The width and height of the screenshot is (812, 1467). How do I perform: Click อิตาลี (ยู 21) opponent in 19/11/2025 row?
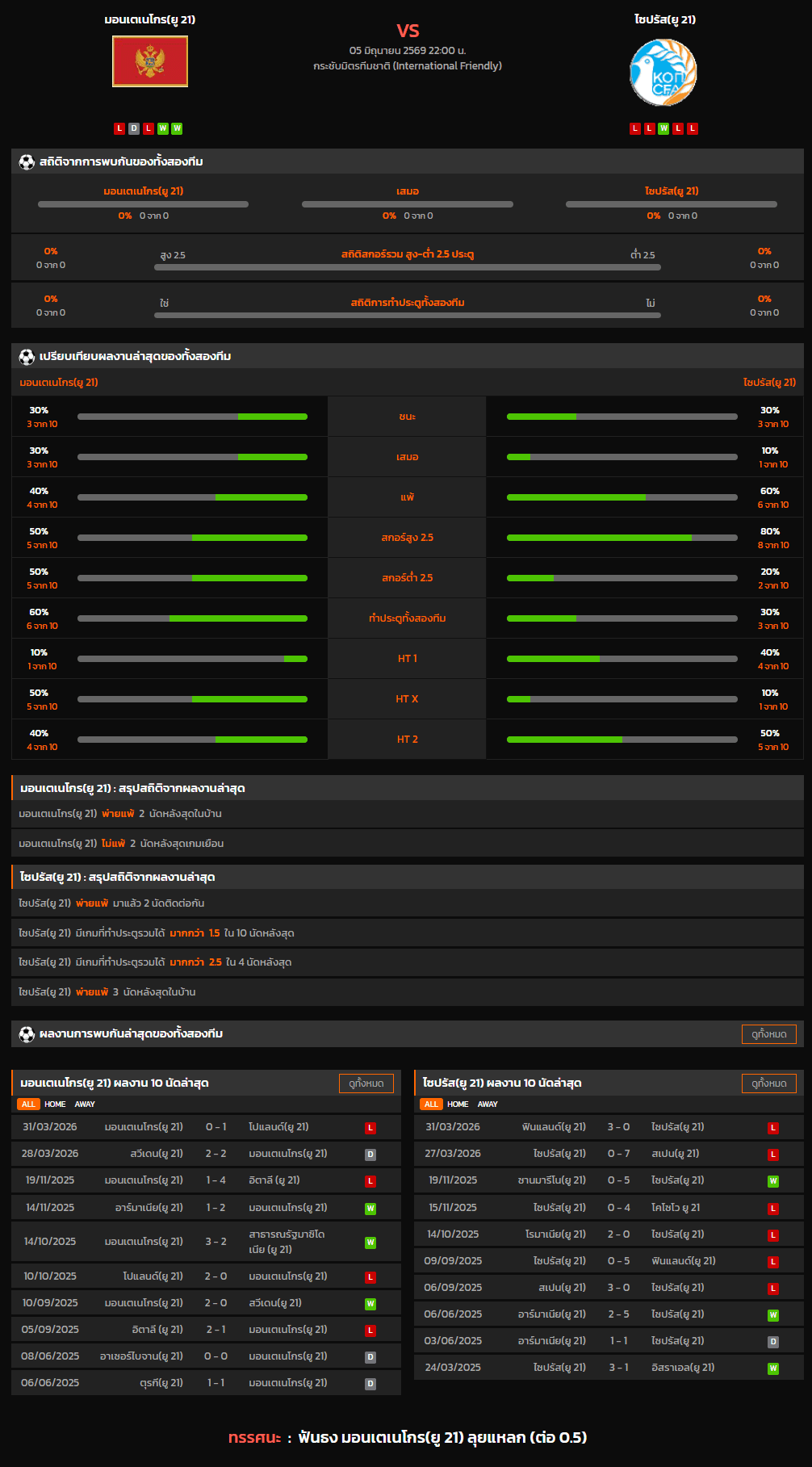coord(274,1180)
